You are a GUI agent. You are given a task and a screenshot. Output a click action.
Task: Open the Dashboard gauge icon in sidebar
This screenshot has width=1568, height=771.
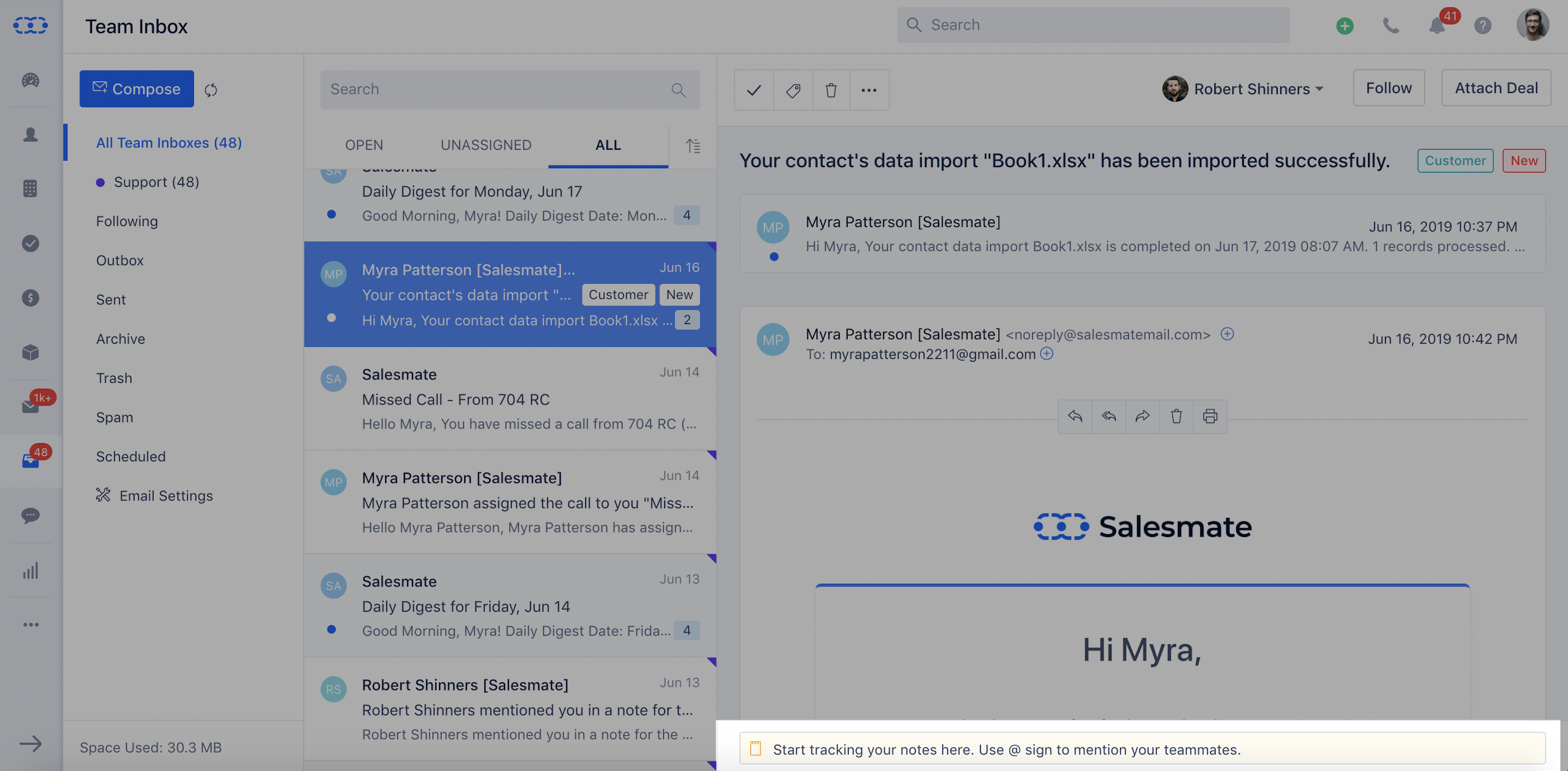(31, 79)
